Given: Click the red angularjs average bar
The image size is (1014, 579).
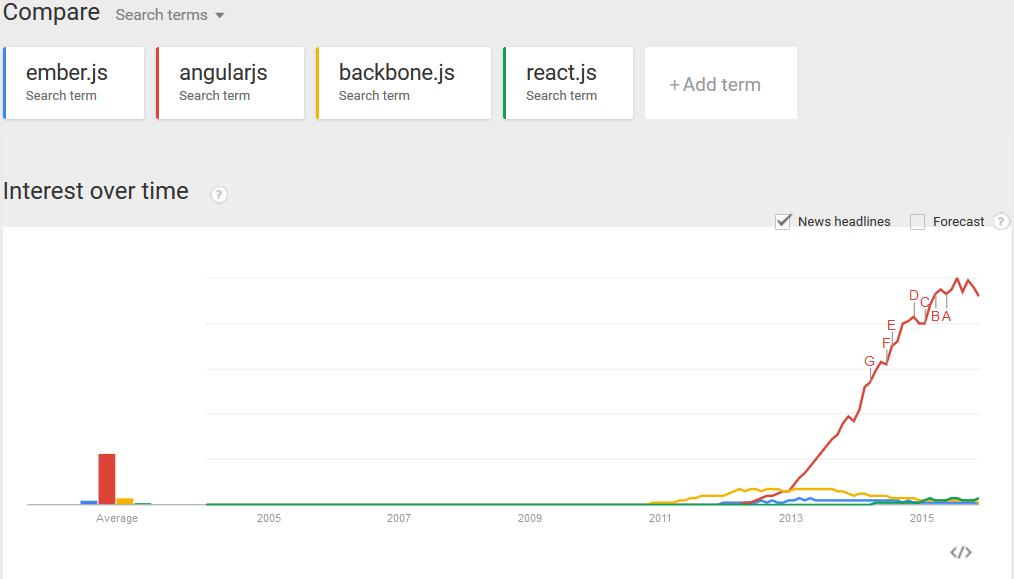Looking at the screenshot, I should [x=107, y=479].
